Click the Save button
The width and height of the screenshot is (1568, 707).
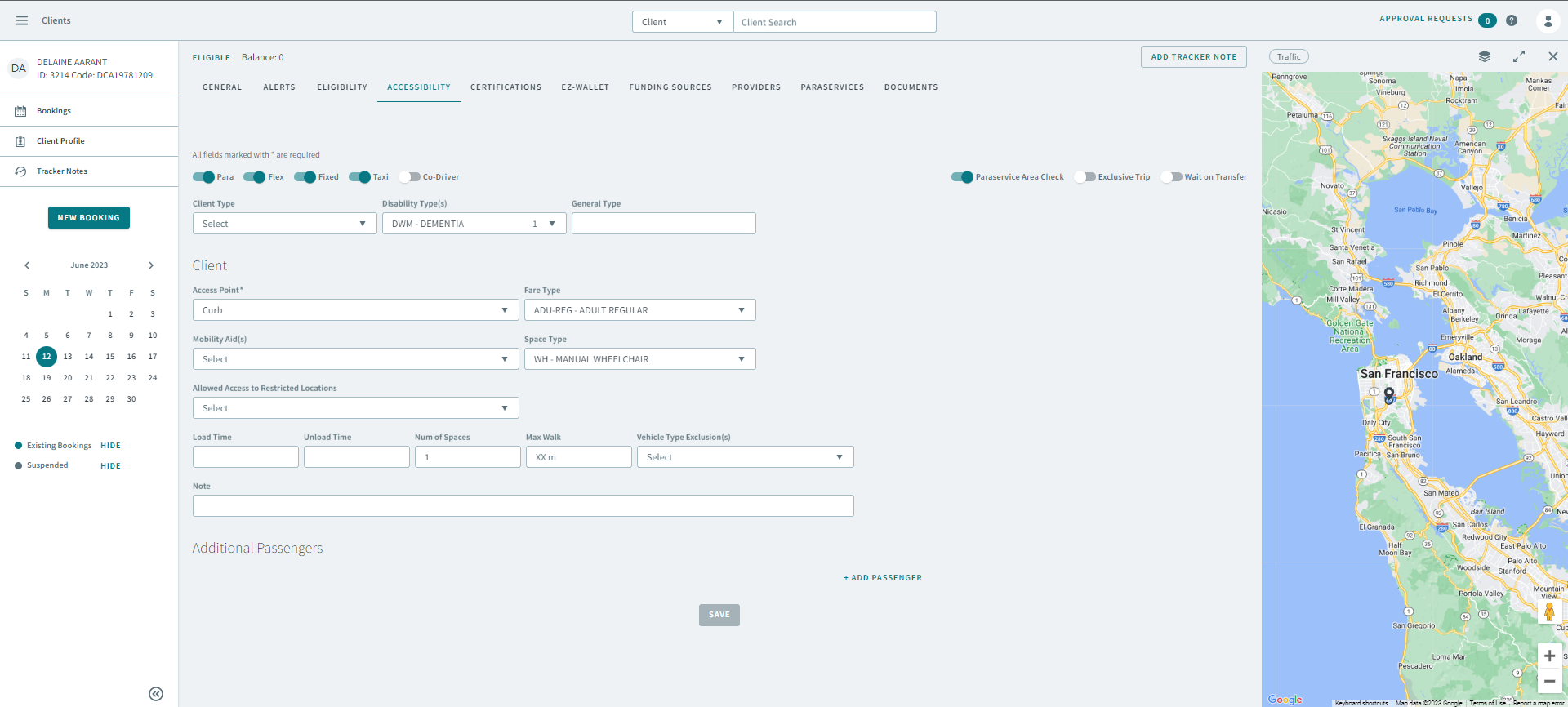[x=719, y=615]
